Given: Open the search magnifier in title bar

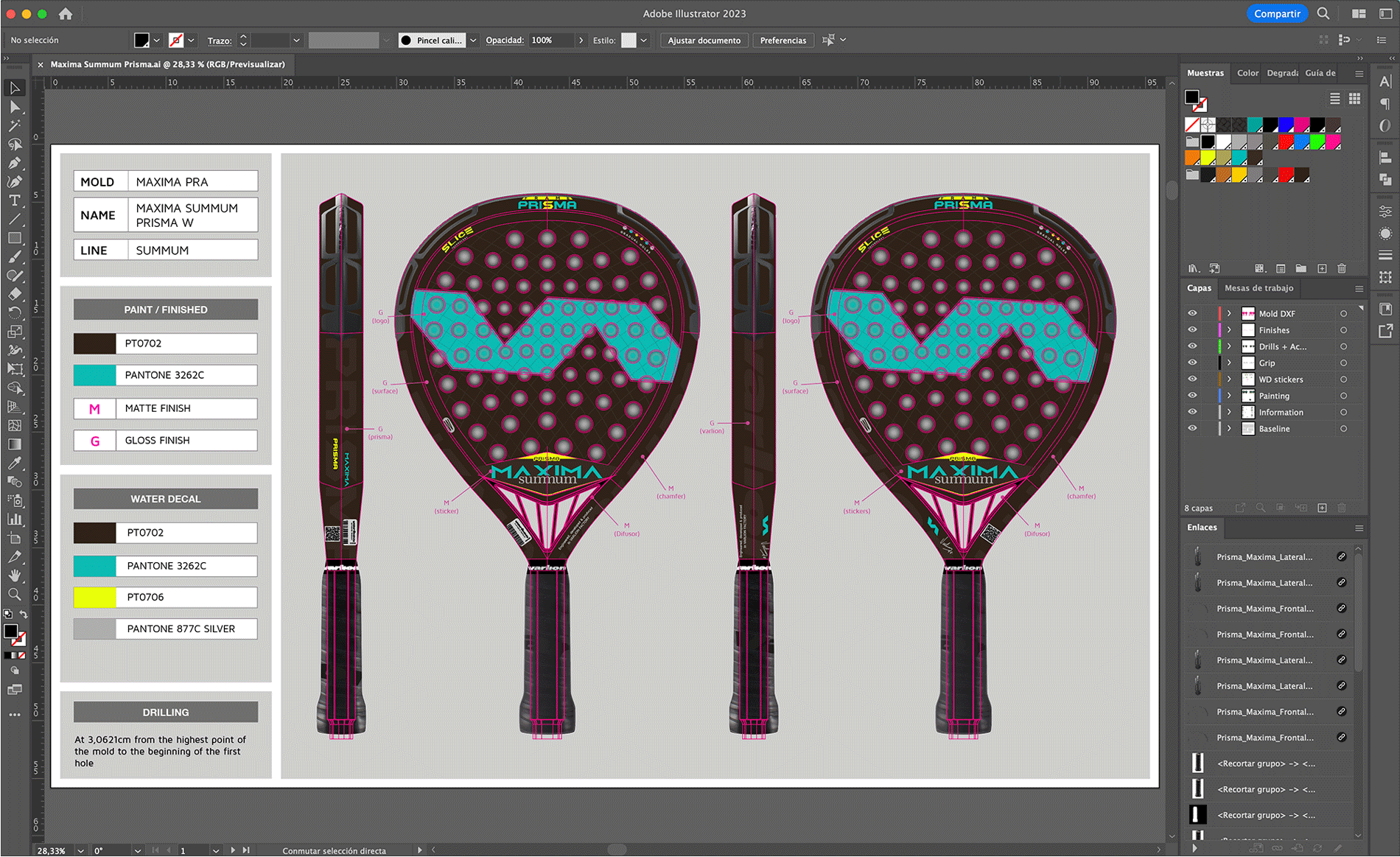Looking at the screenshot, I should pos(1323,13).
